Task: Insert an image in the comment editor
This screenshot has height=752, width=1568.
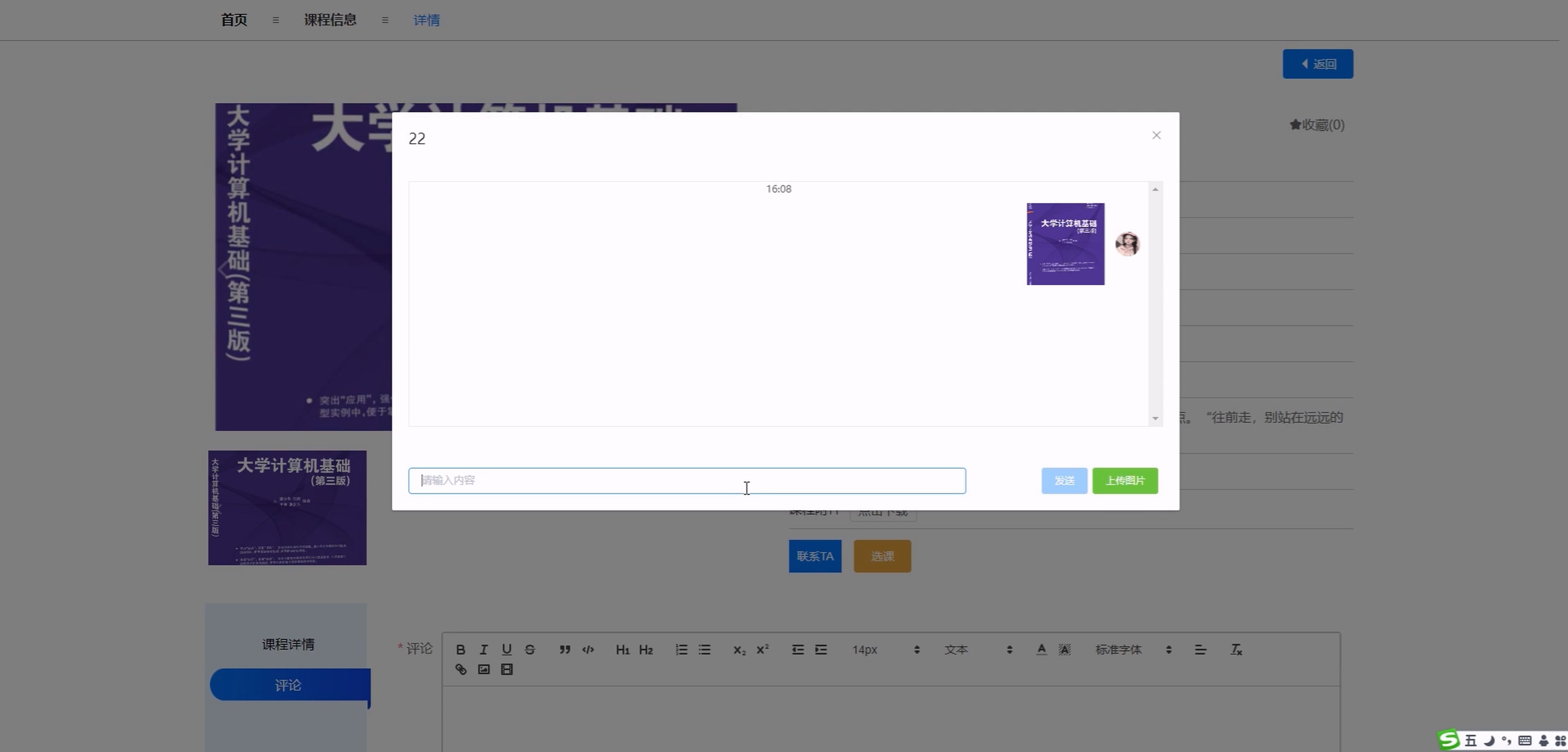Action: (484, 669)
